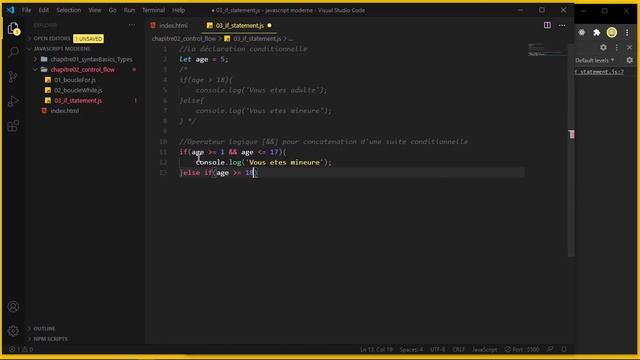The image size is (640, 360).
Task: Open the Run menu
Action: (x=129, y=10)
